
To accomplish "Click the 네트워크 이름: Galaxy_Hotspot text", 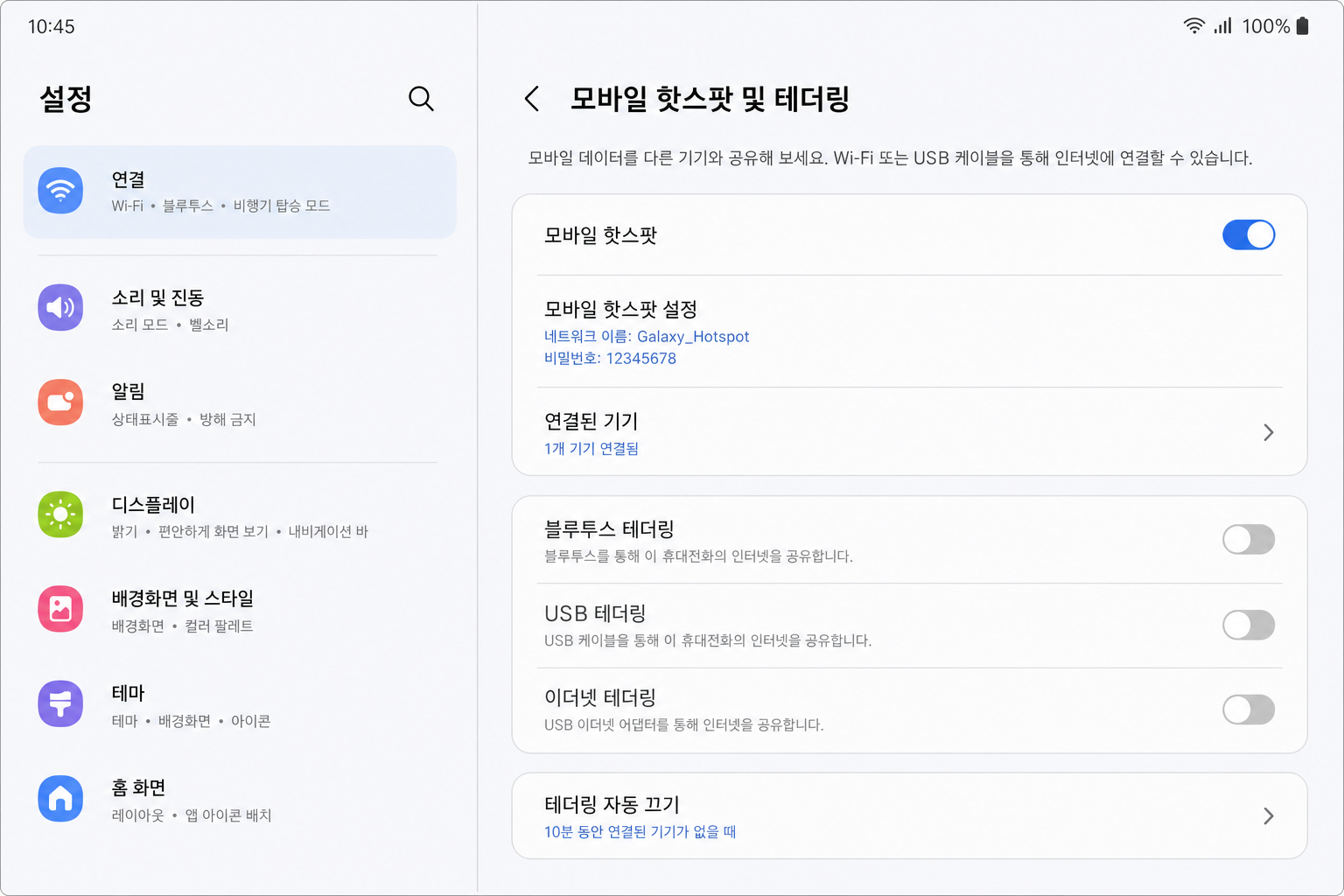I will 647,337.
